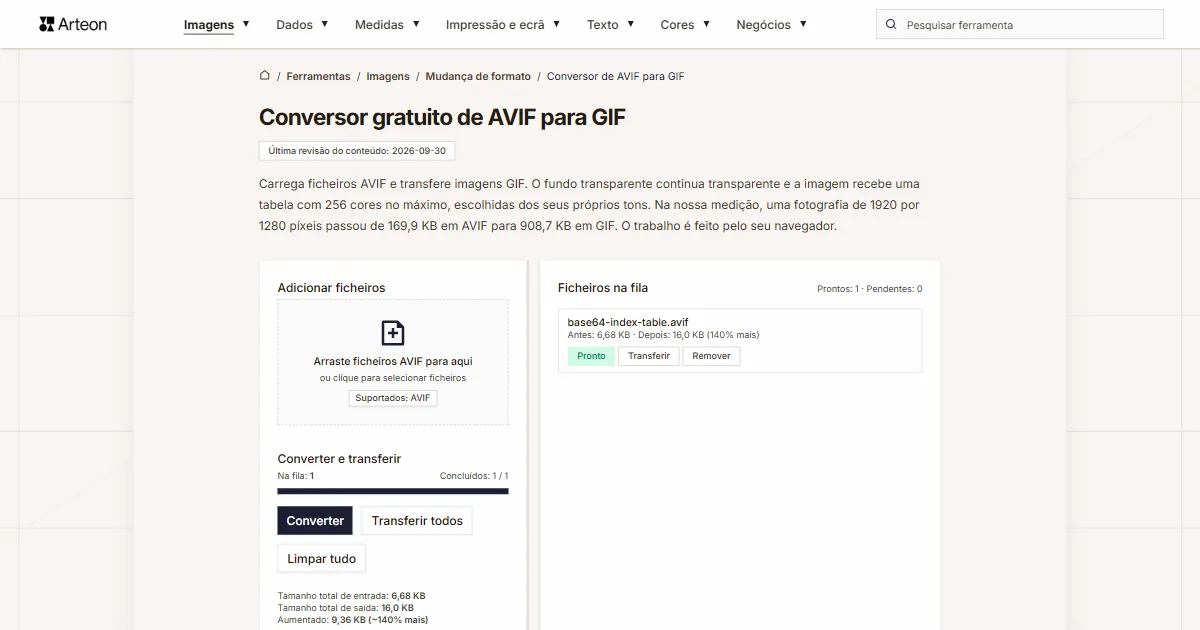Screen dimensions: 1200x630
Task: Click the AVIF drop zone area
Action: coord(393,362)
